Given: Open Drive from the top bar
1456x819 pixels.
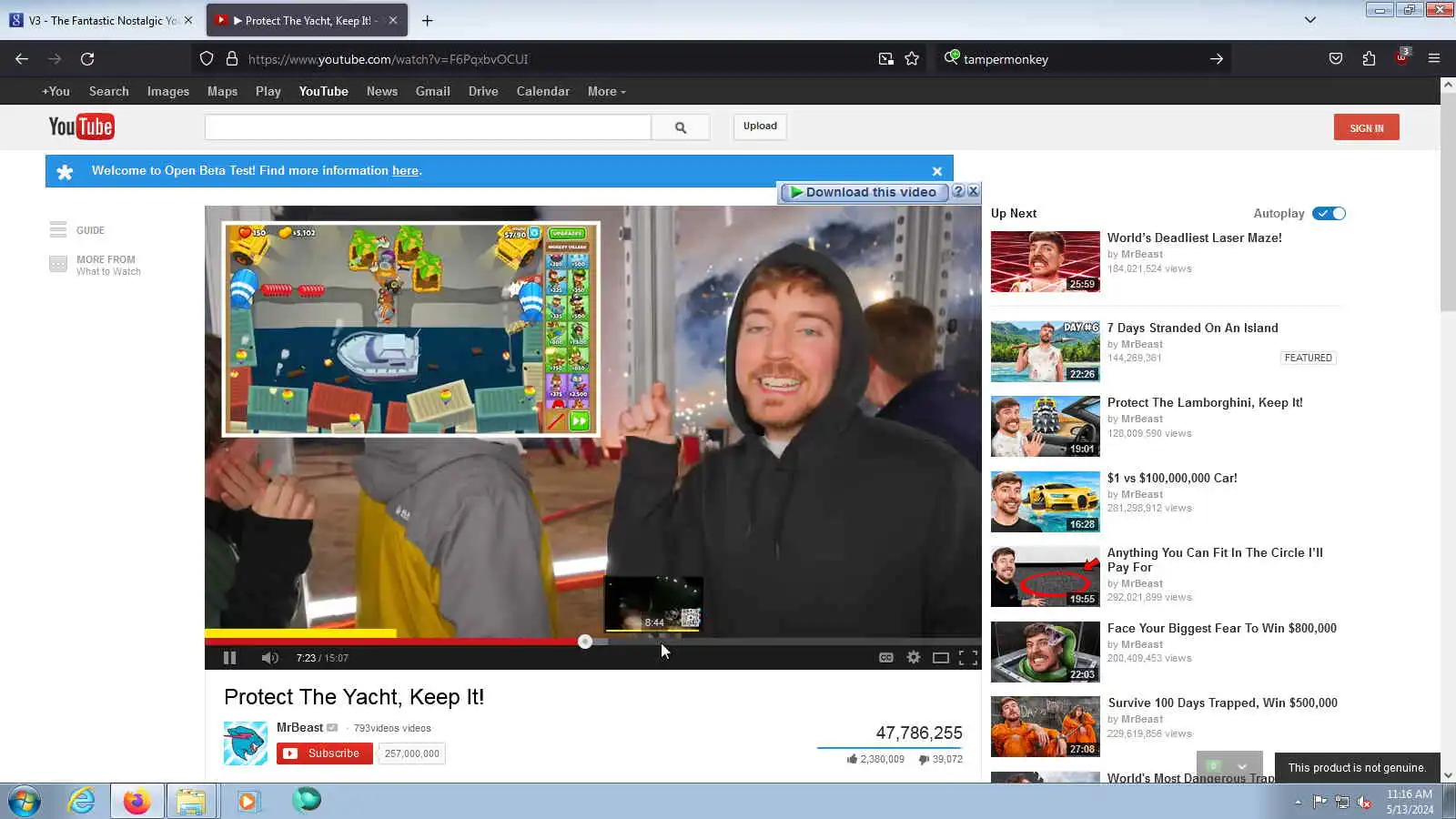Looking at the screenshot, I should (x=483, y=91).
